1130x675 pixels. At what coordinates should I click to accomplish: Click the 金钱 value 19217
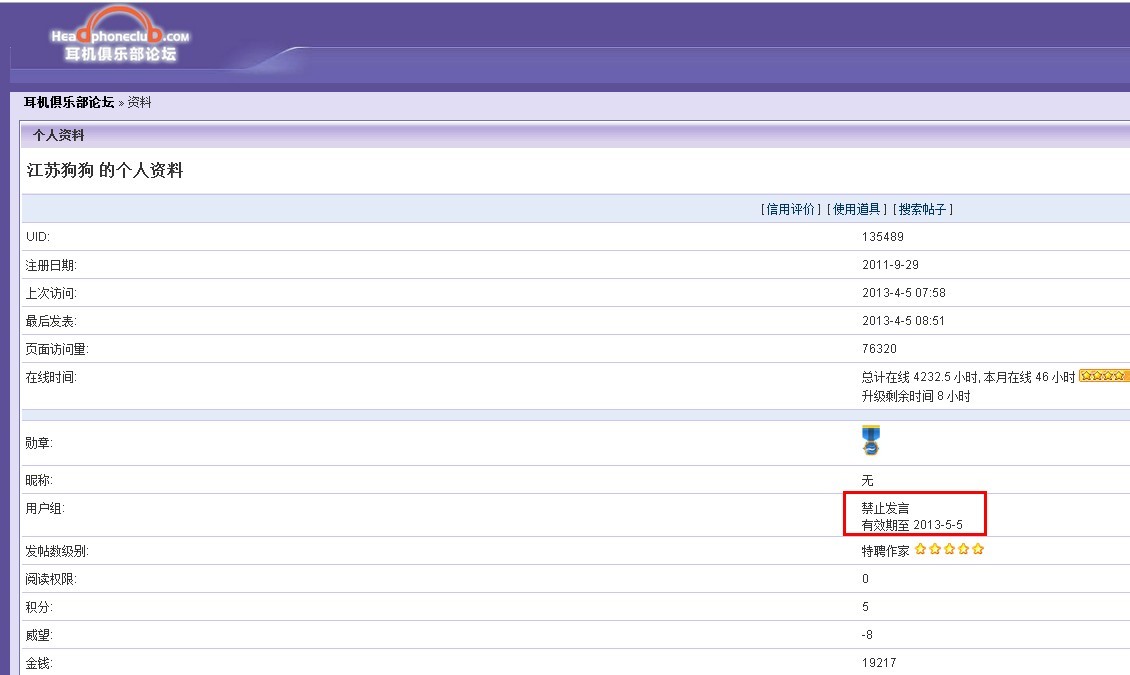[x=879, y=663]
